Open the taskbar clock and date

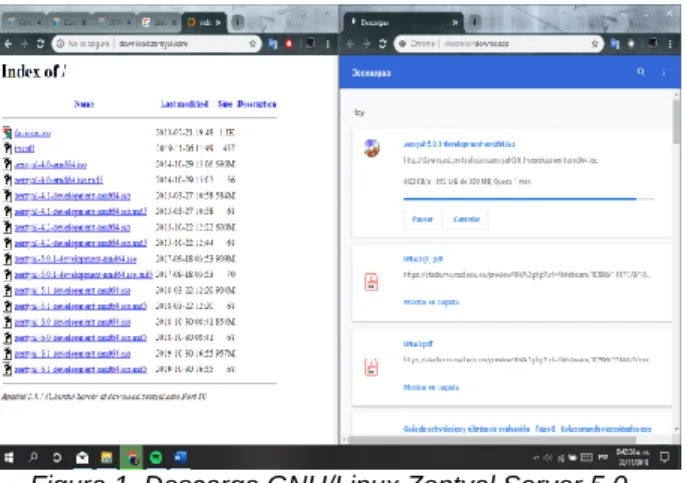634,458
